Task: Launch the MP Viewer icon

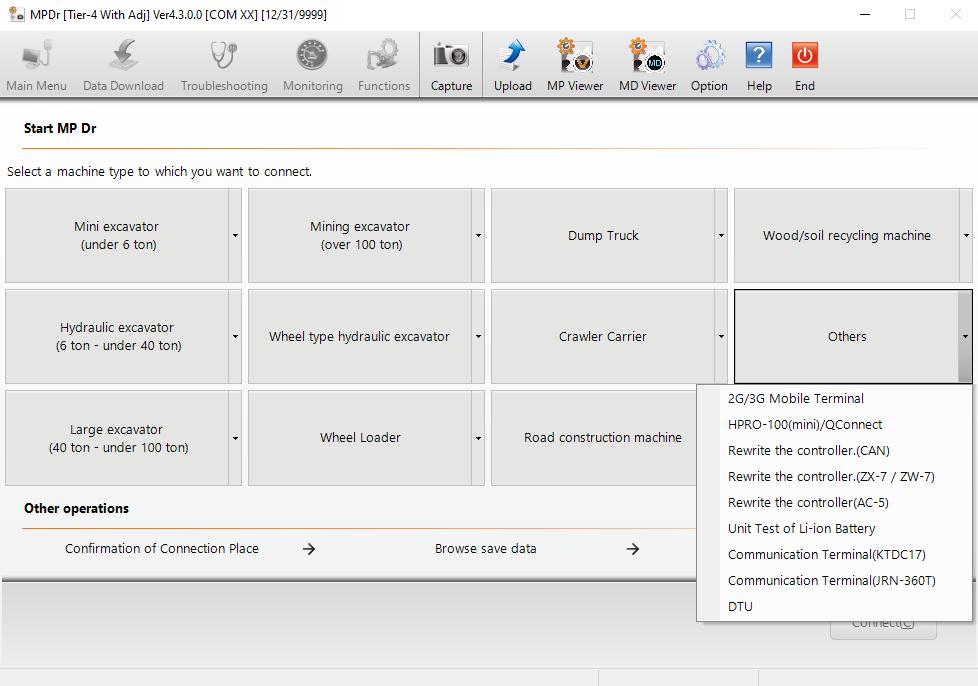Action: pyautogui.click(x=574, y=55)
